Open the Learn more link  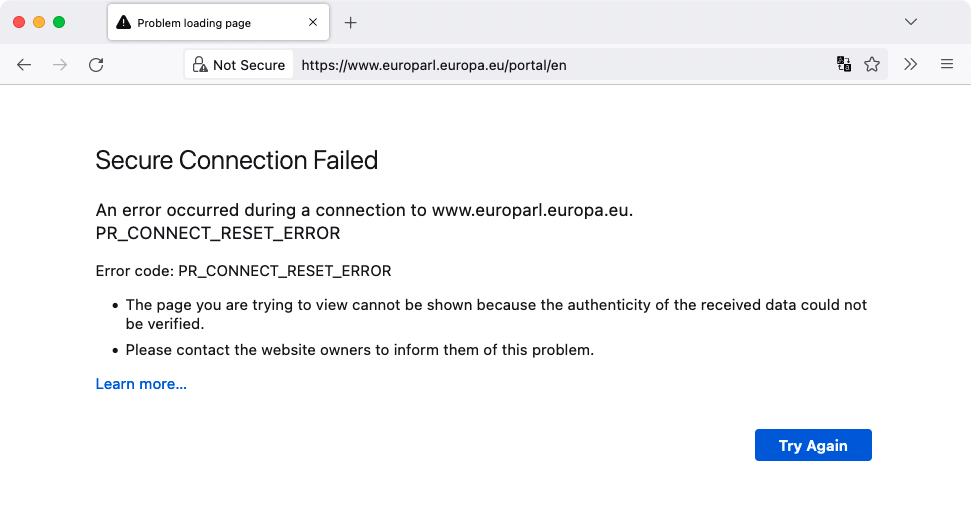(x=141, y=384)
